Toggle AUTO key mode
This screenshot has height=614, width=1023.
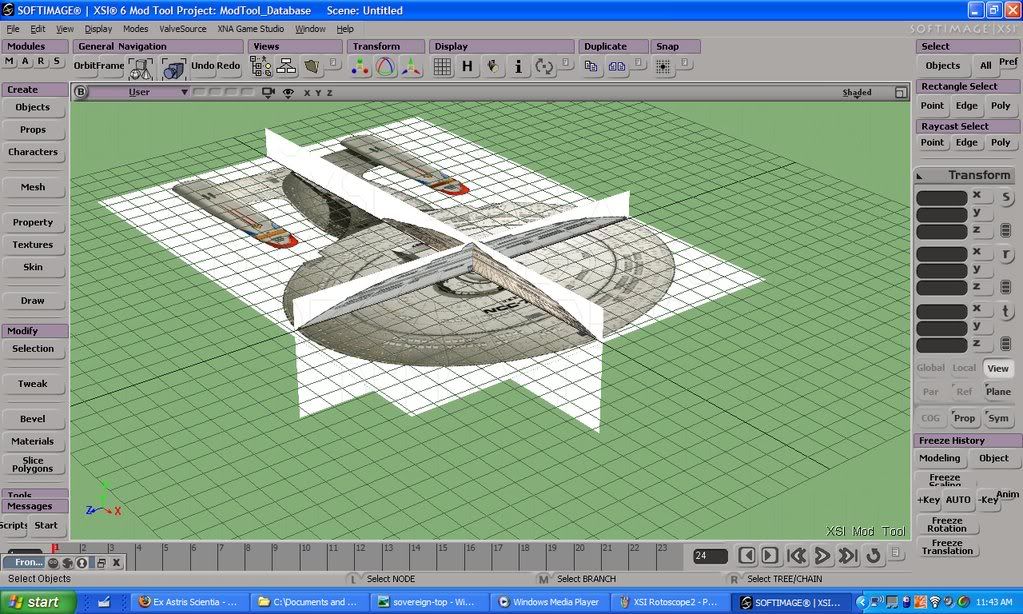[958, 500]
